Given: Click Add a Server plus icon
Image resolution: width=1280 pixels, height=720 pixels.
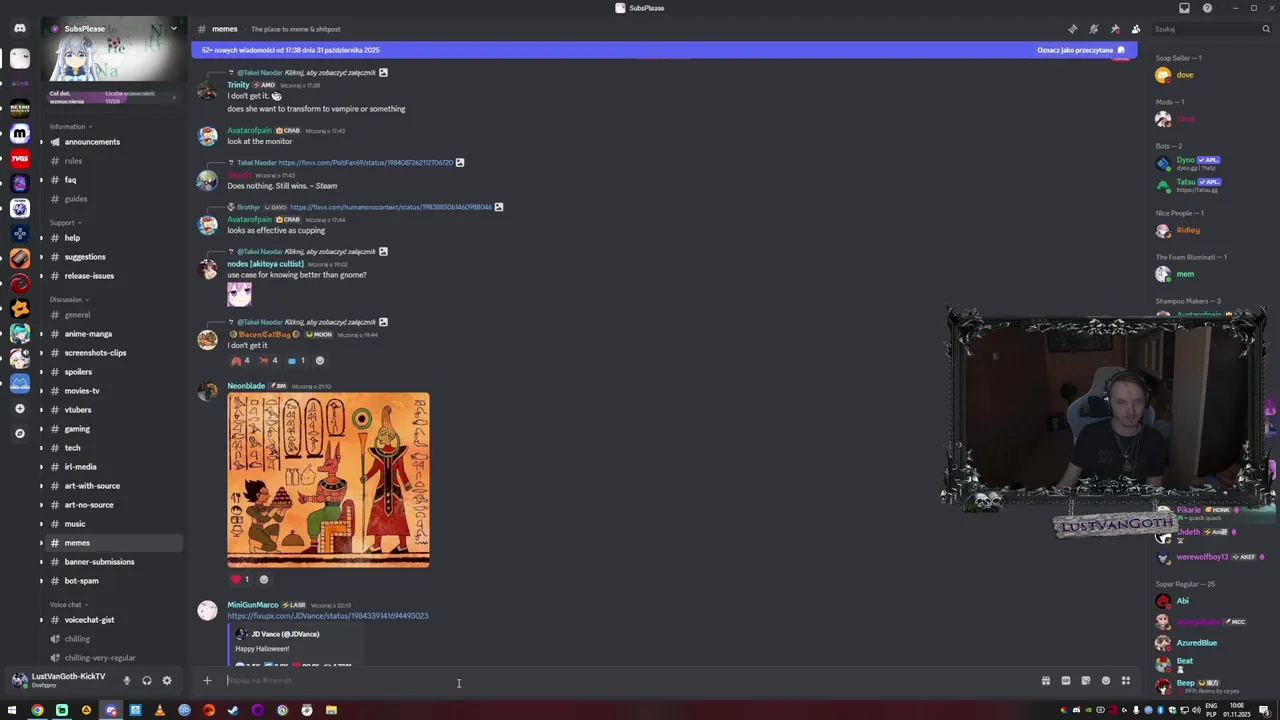Looking at the screenshot, I should point(20,408).
